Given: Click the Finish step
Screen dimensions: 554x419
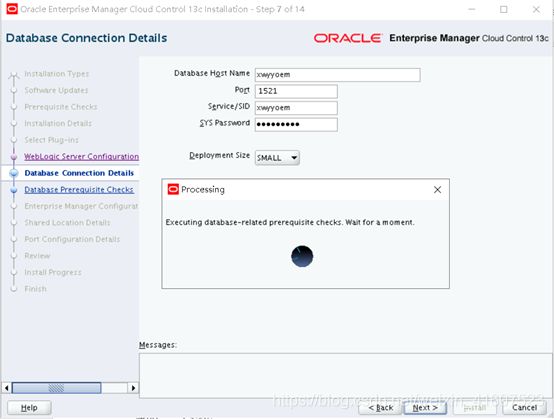Looking at the screenshot, I should pyautogui.click(x=35, y=289).
